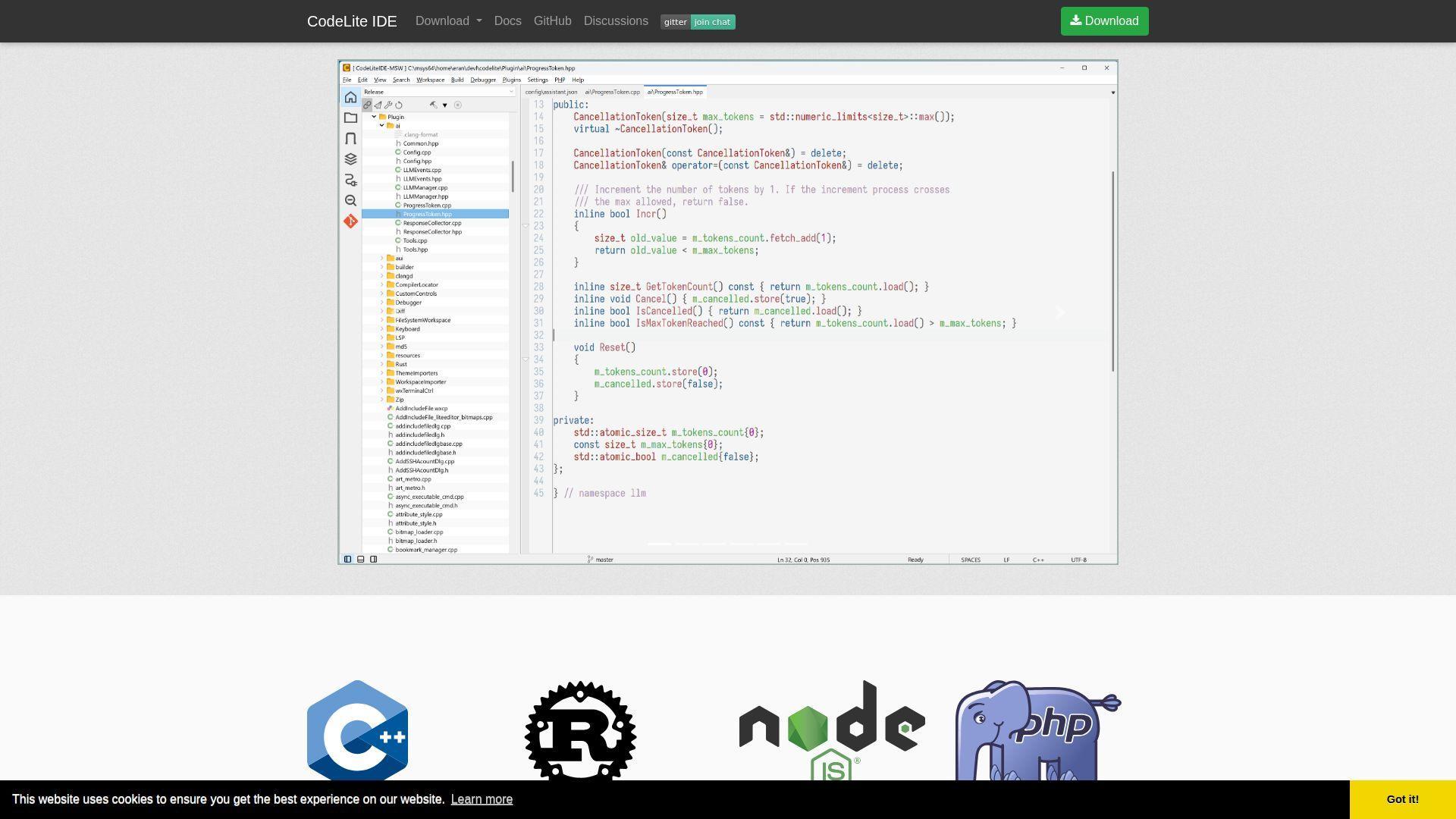
Task: Open the Build menu
Action: pos(457,80)
